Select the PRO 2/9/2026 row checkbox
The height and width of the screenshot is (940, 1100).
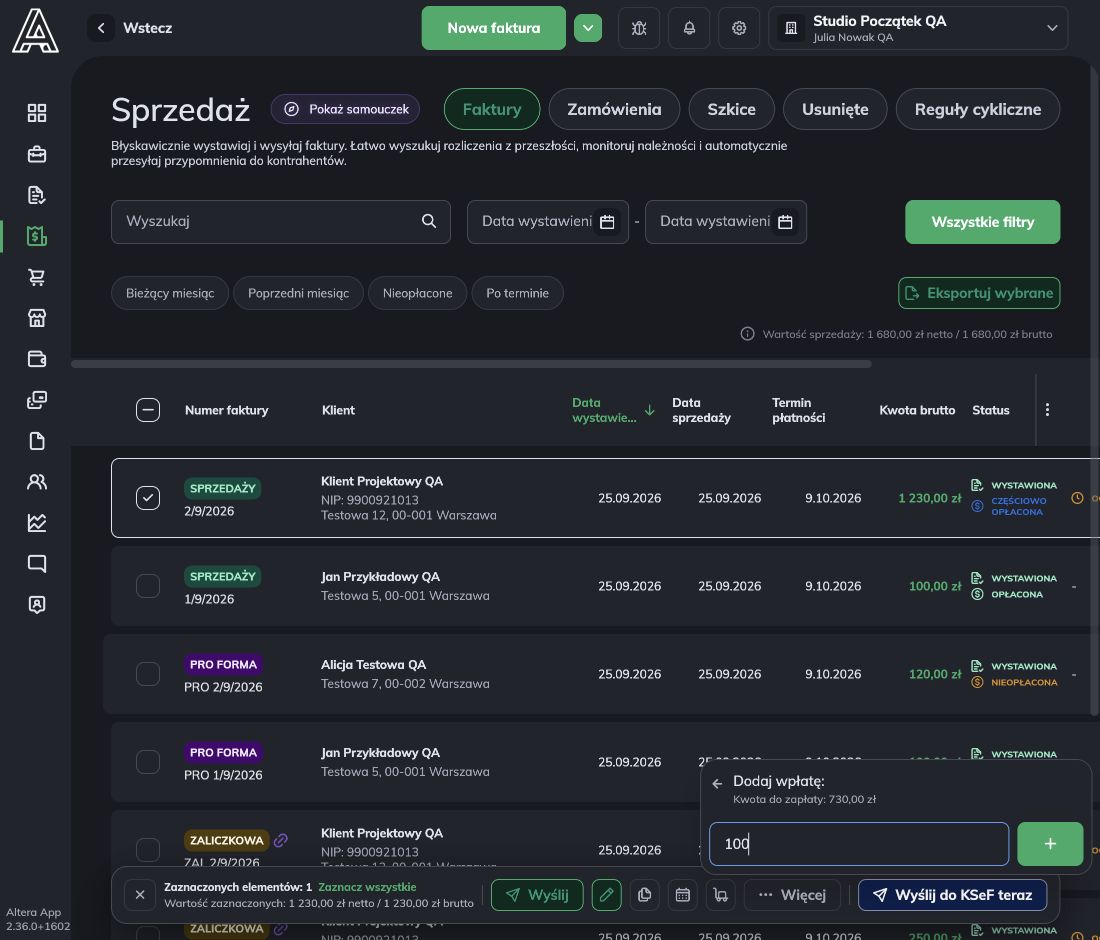(148, 673)
